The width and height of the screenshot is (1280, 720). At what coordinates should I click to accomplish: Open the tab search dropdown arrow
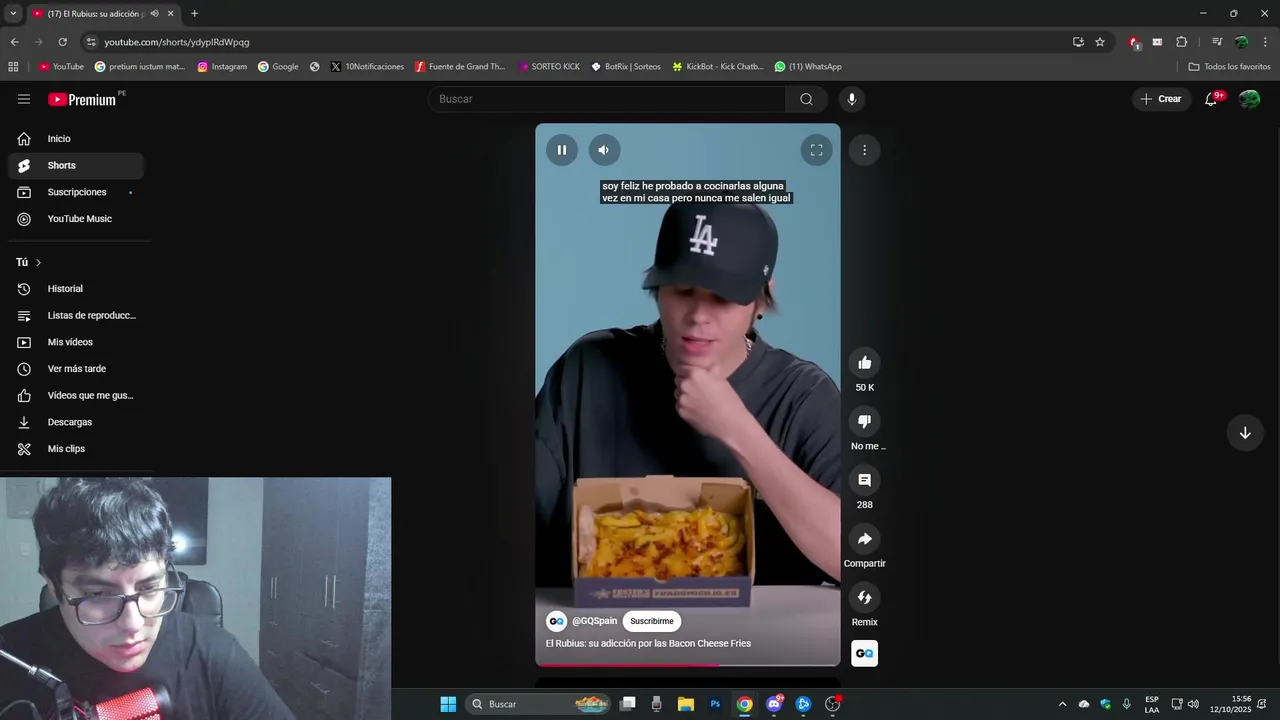tap(13, 14)
